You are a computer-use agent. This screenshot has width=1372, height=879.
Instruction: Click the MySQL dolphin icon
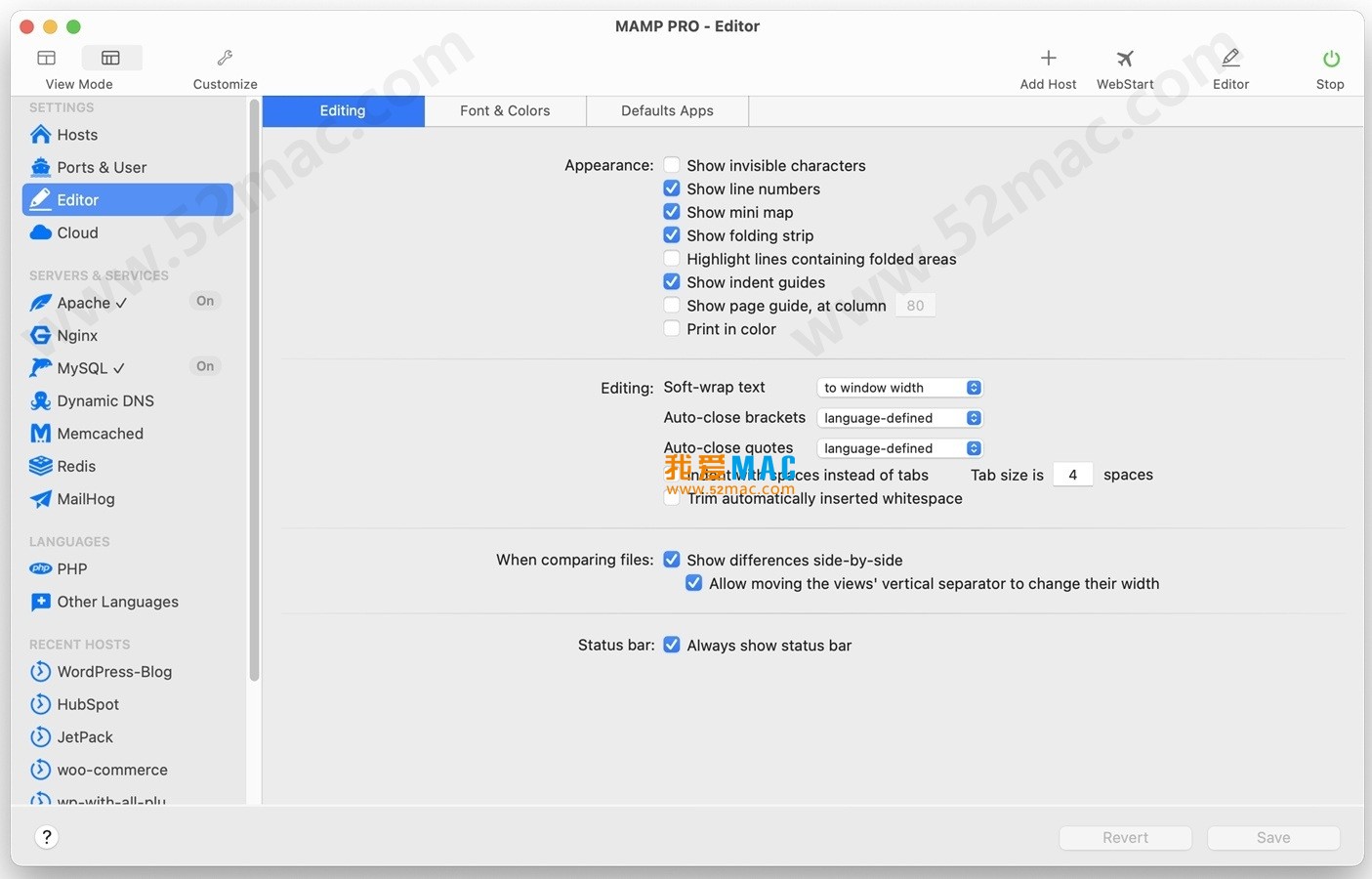[x=40, y=368]
